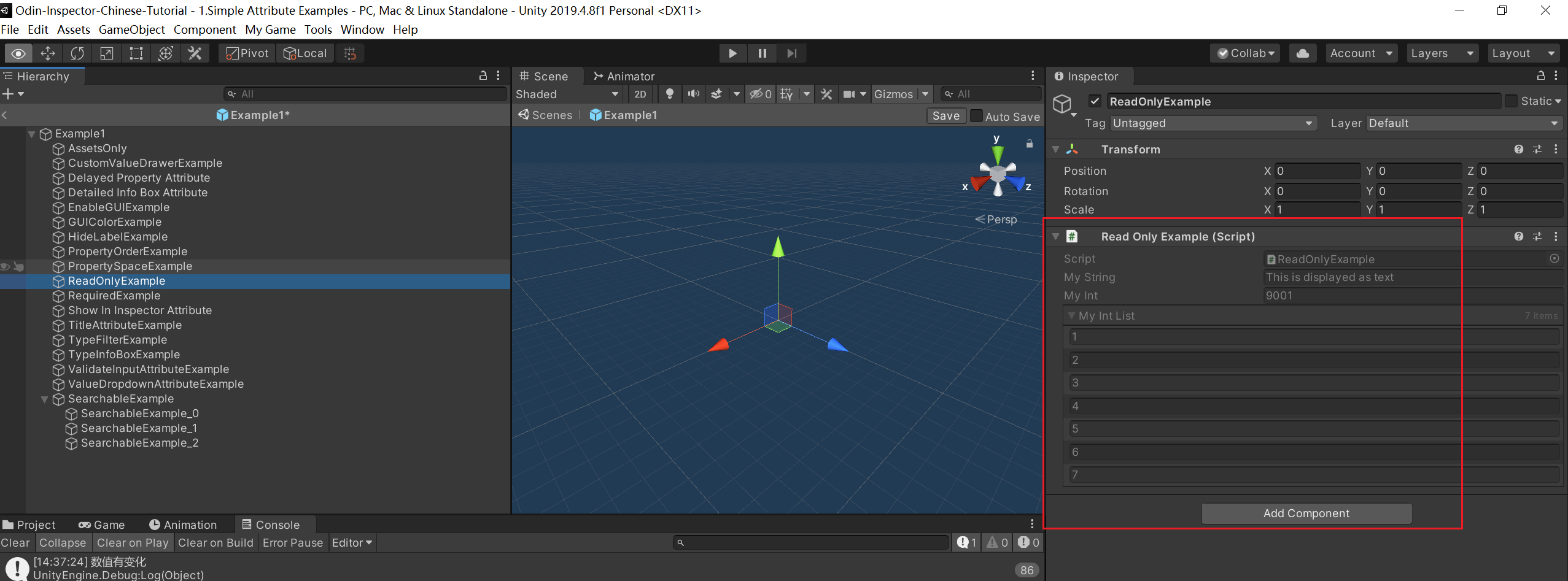
Task: Toggle scene audio speaker
Action: 694,94
